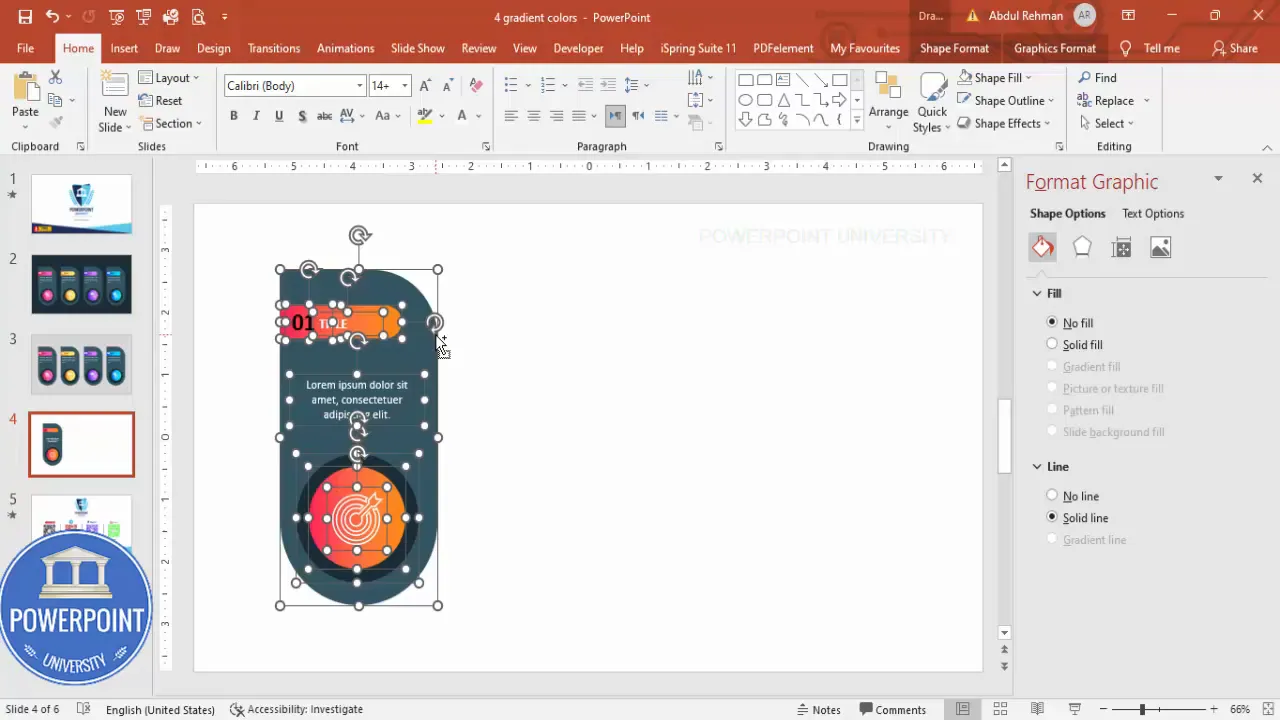Select Picture tab icon in pane
The height and width of the screenshot is (720, 1280).
pyautogui.click(x=1160, y=247)
